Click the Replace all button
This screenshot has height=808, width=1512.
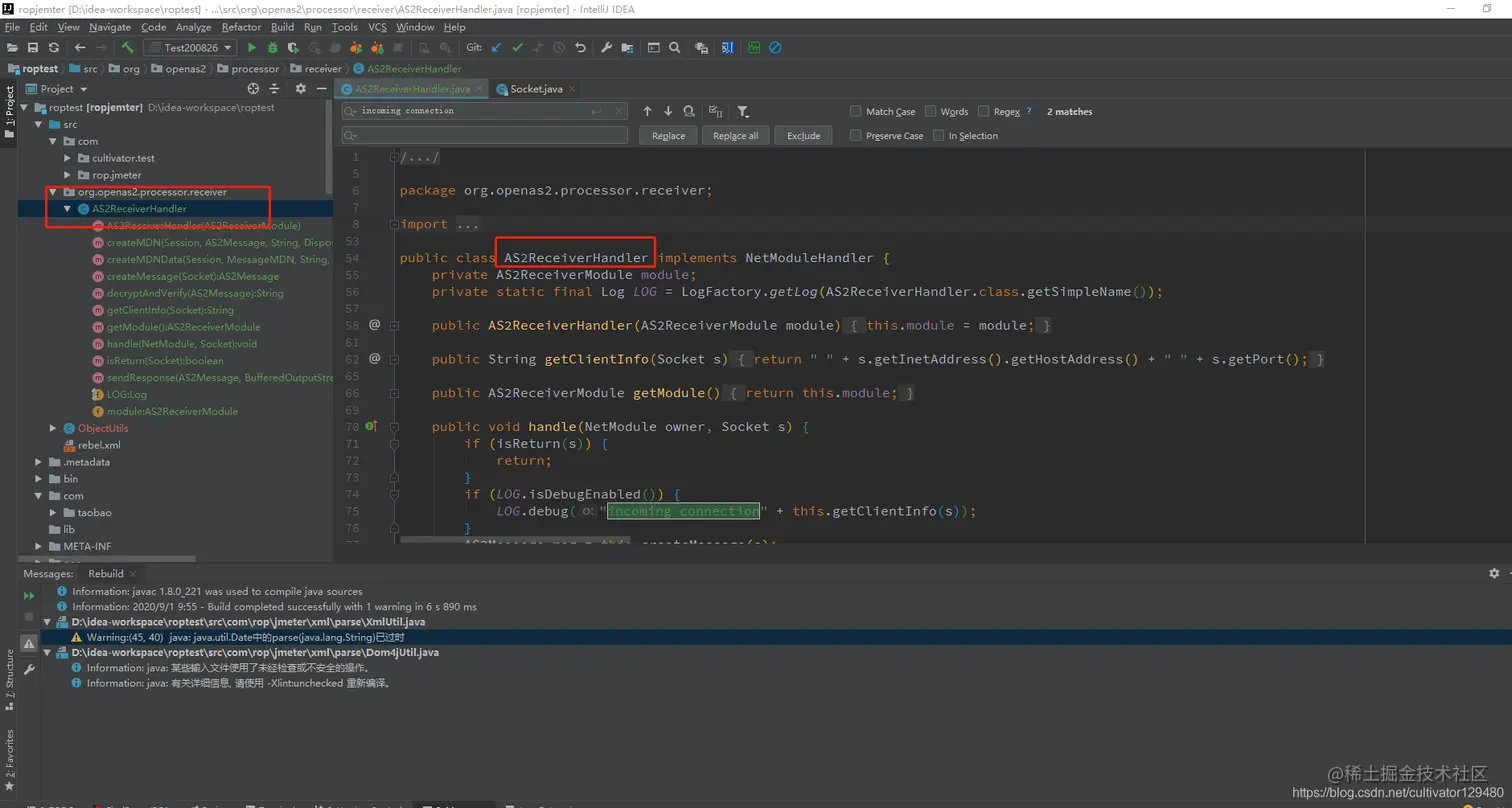[x=736, y=135]
